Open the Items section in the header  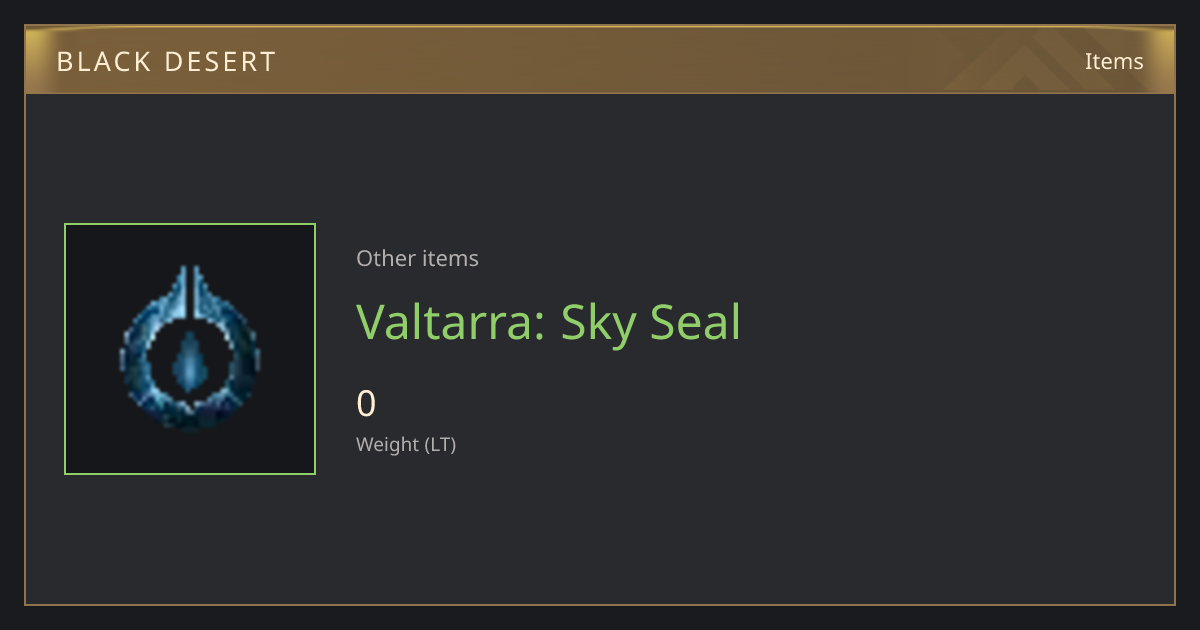click(x=1114, y=61)
